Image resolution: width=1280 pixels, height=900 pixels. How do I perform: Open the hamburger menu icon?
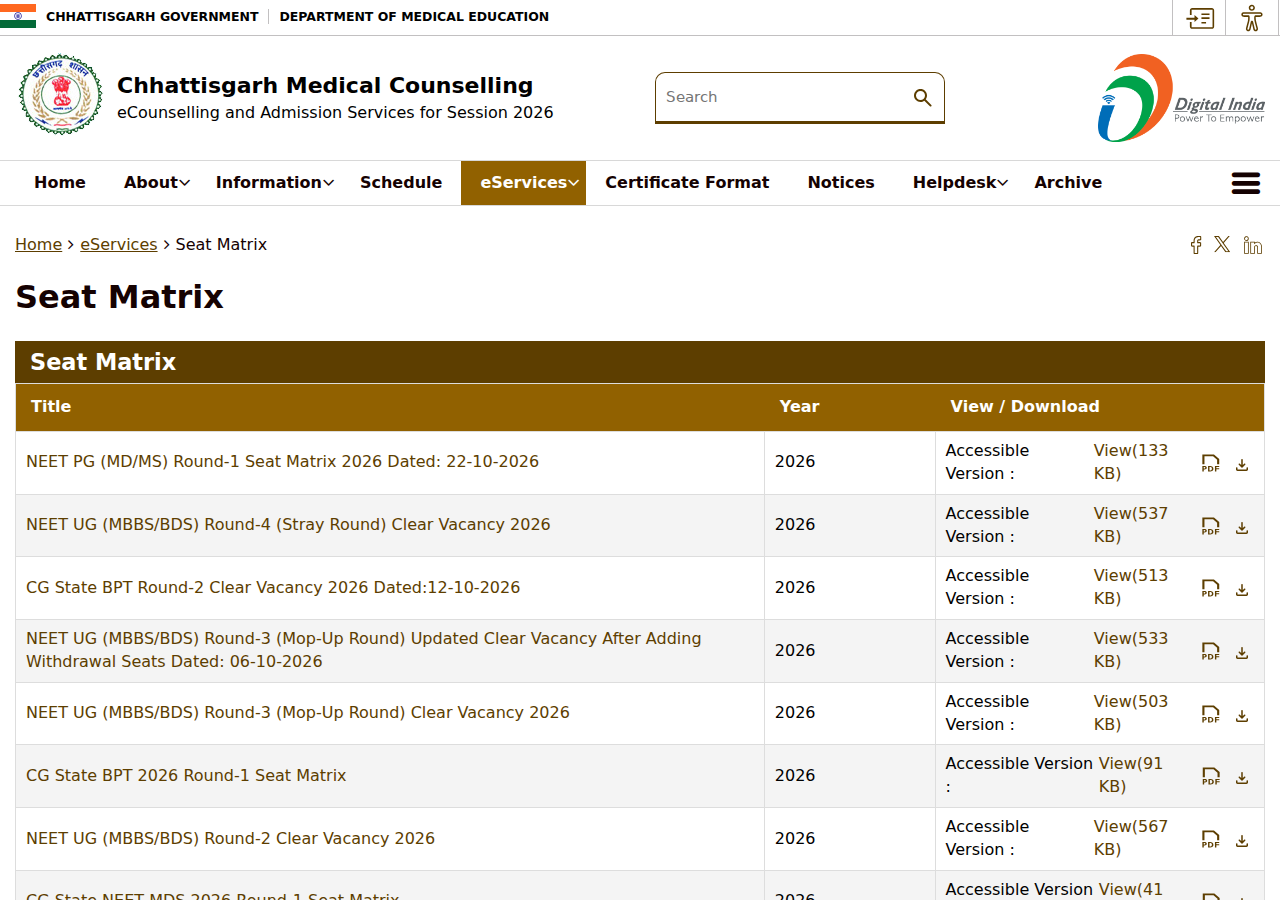pos(1245,183)
